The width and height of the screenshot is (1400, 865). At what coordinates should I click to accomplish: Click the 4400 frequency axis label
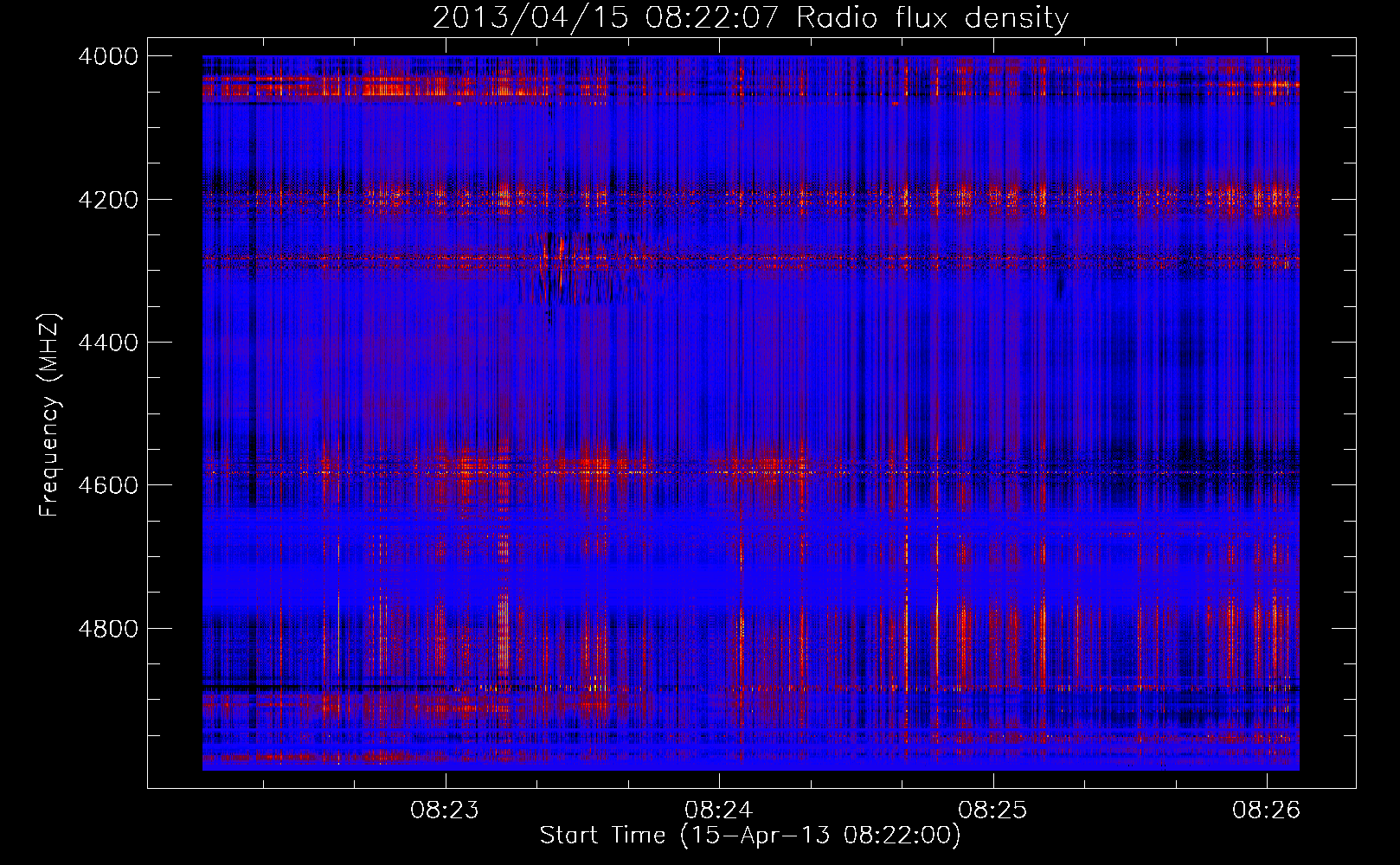(108, 343)
